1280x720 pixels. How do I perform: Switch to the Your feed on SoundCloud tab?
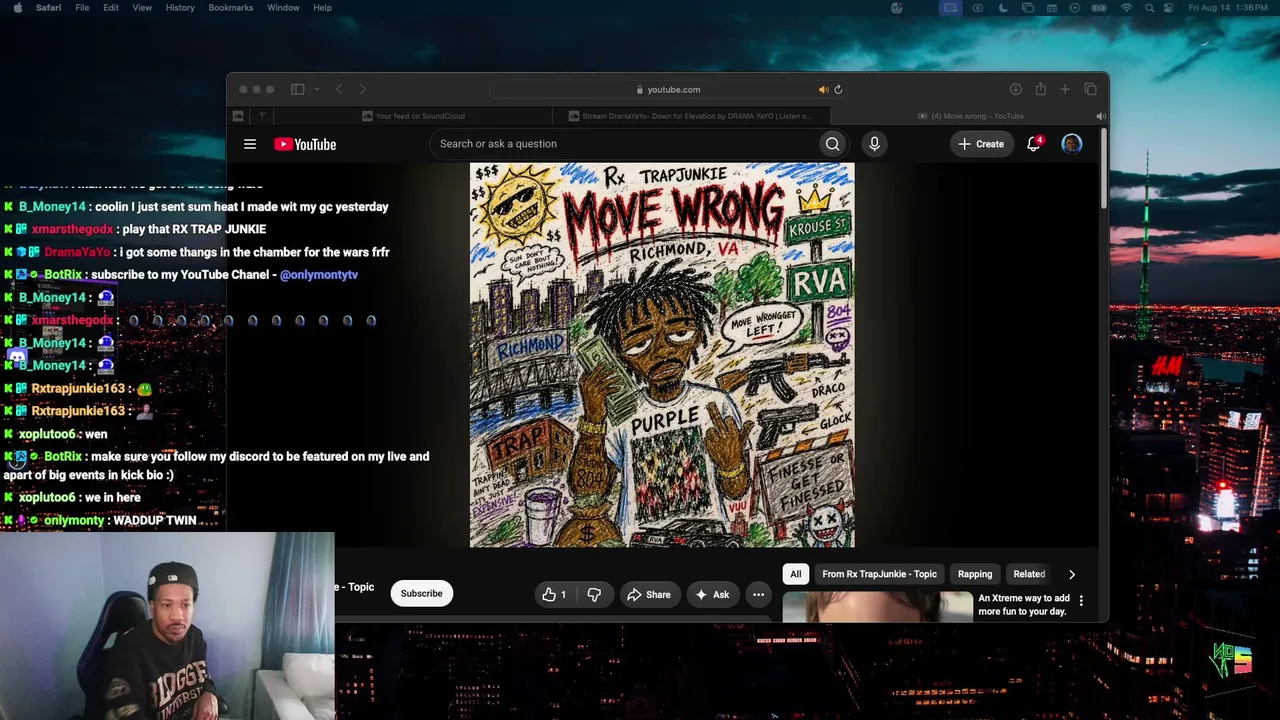[414, 116]
